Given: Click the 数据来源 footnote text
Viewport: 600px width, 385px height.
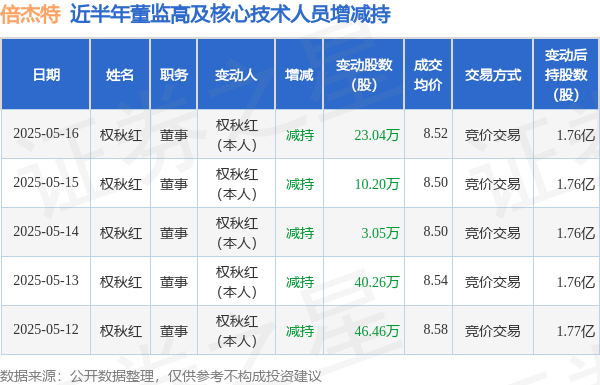Looking at the screenshot, I should pos(160,376).
